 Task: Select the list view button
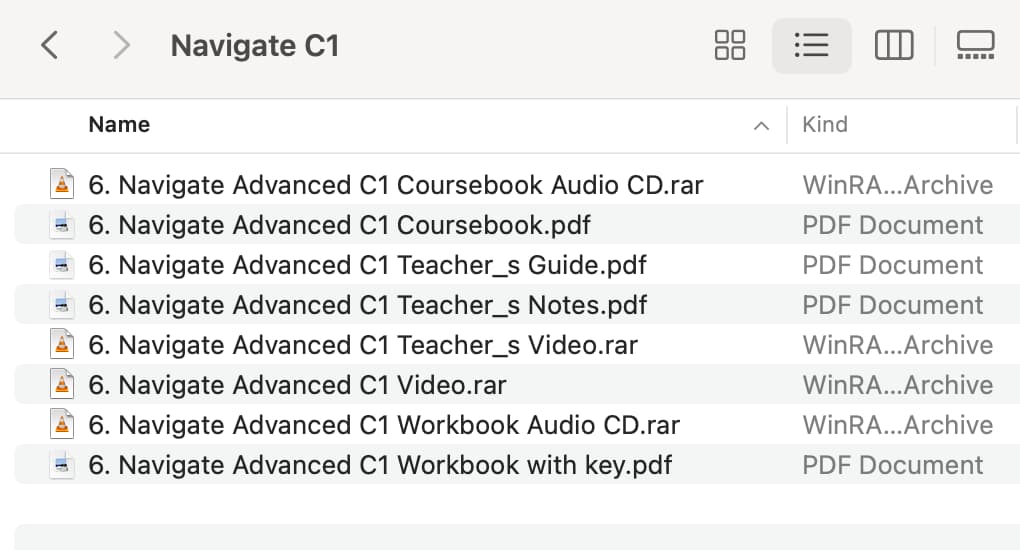coord(811,46)
